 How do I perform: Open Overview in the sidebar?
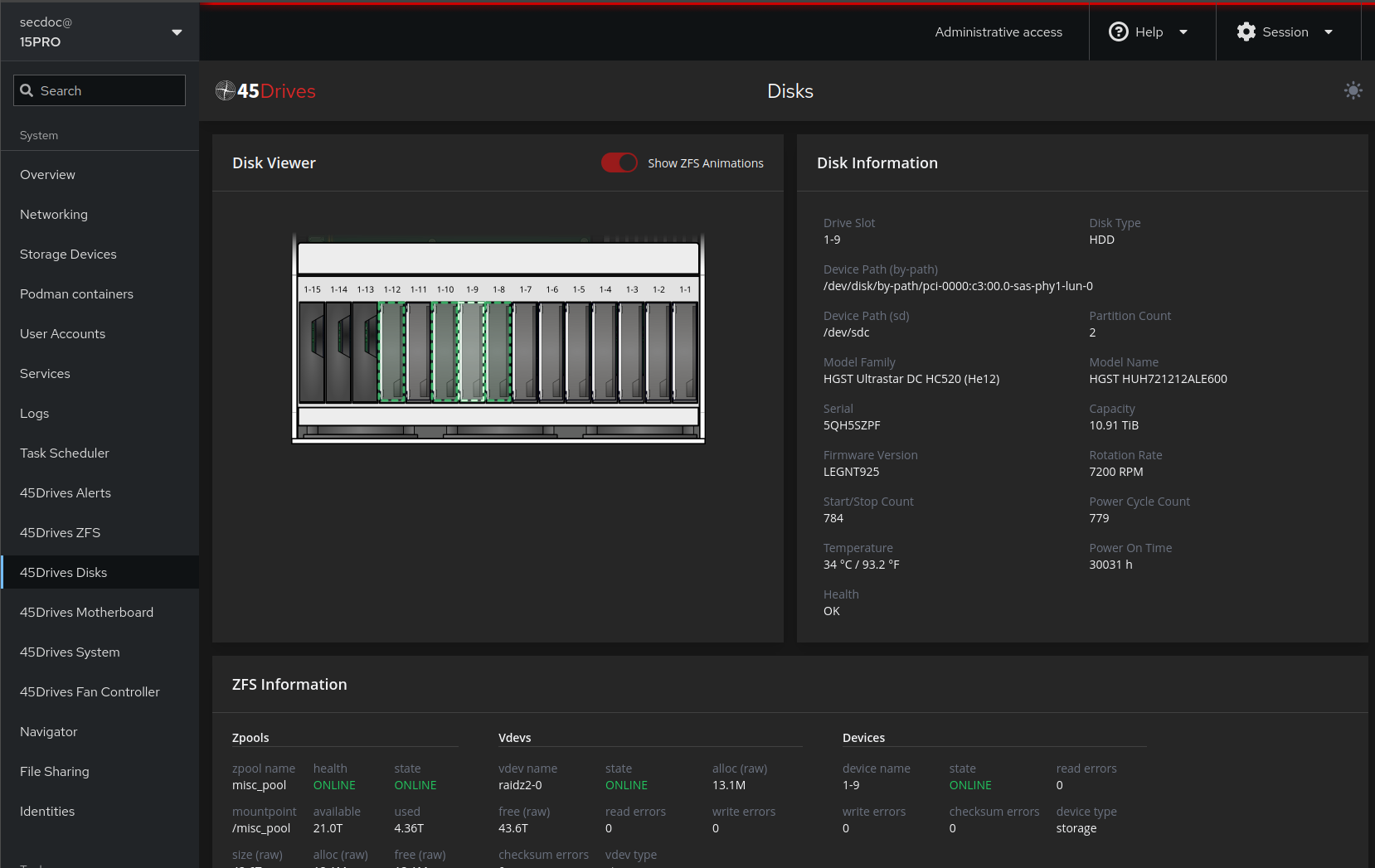coord(100,174)
